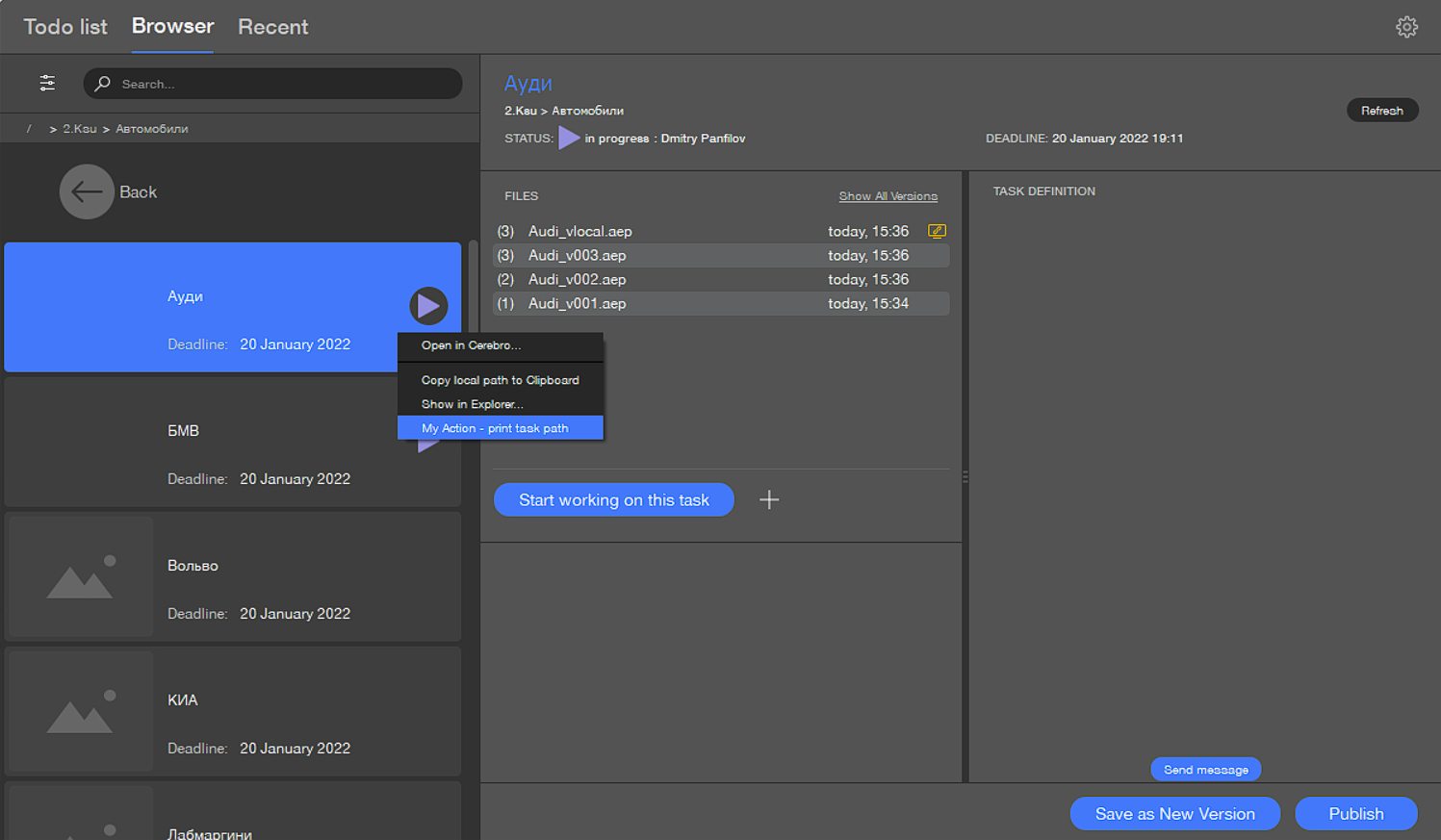Click the magnifier icon in search box
Image resolution: width=1441 pixels, height=840 pixels.
click(x=102, y=84)
